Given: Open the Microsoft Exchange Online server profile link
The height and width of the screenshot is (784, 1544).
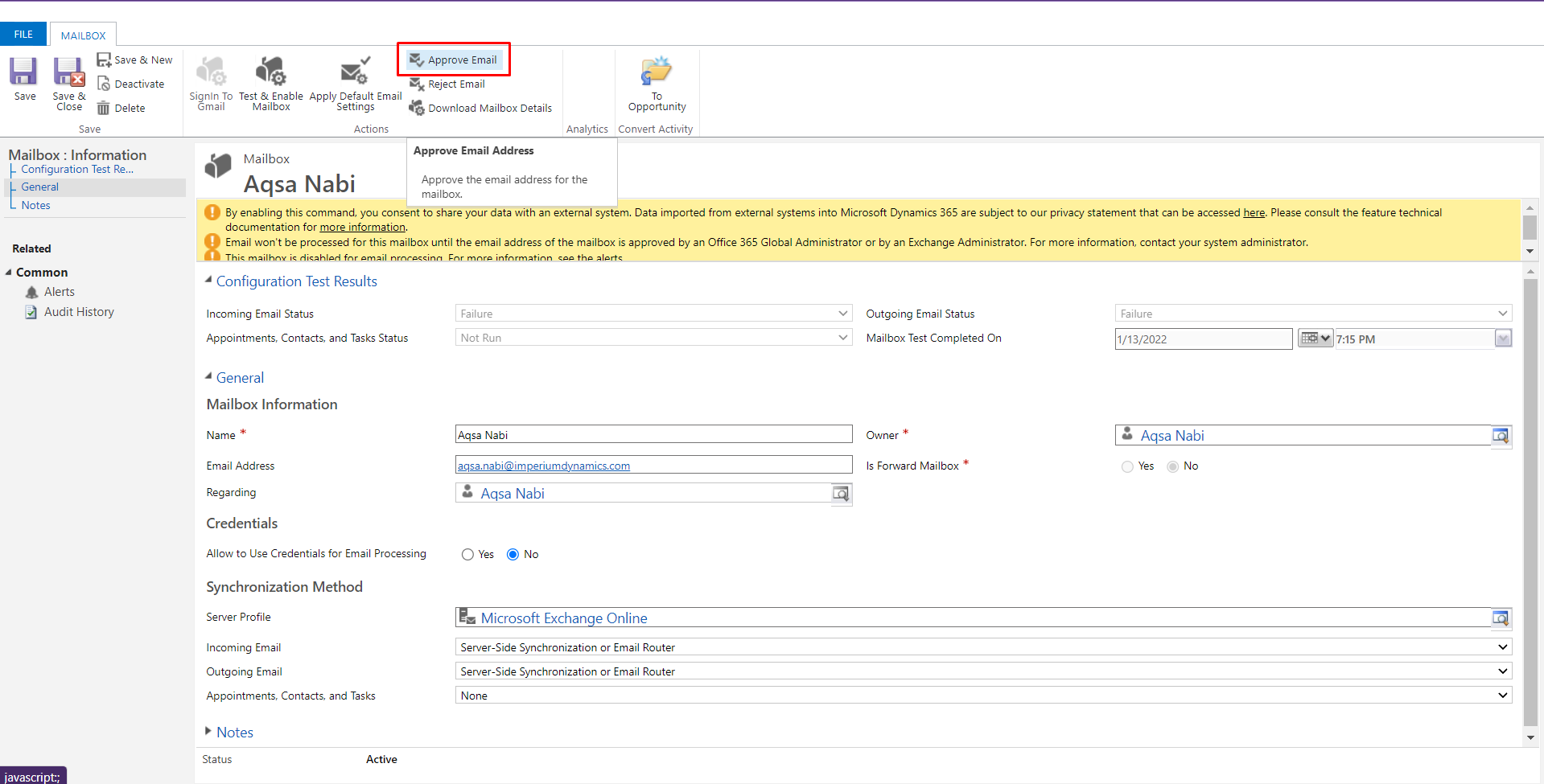Looking at the screenshot, I should [x=563, y=618].
